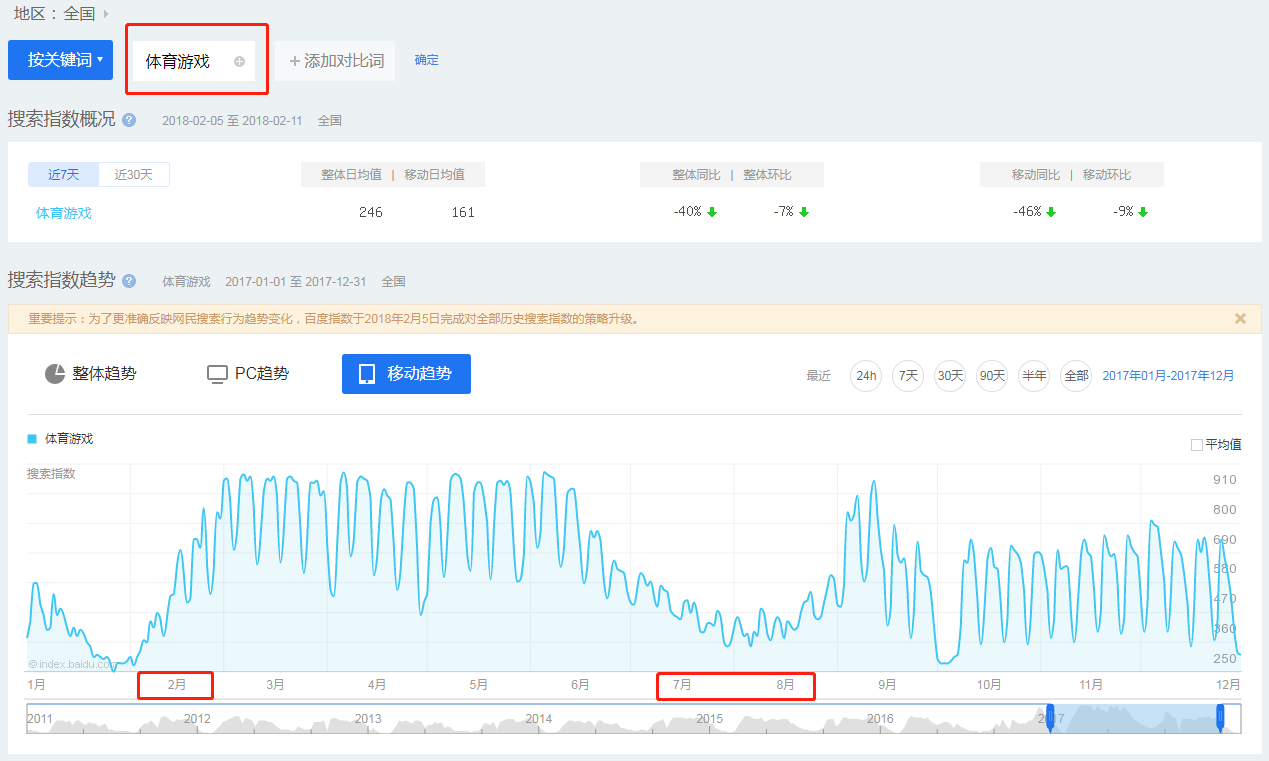
Task: Switch to 近30天 overview
Action: [134, 175]
